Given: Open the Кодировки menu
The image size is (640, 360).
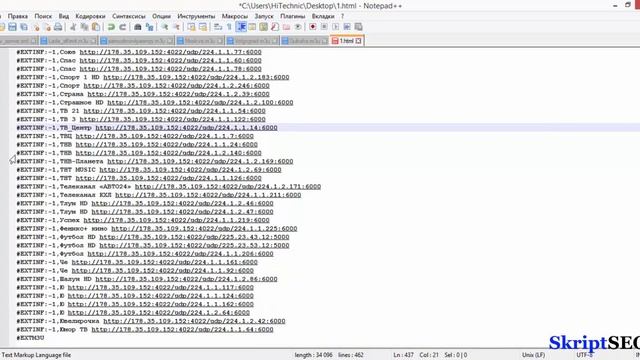Looking at the screenshot, I should (x=90, y=16).
